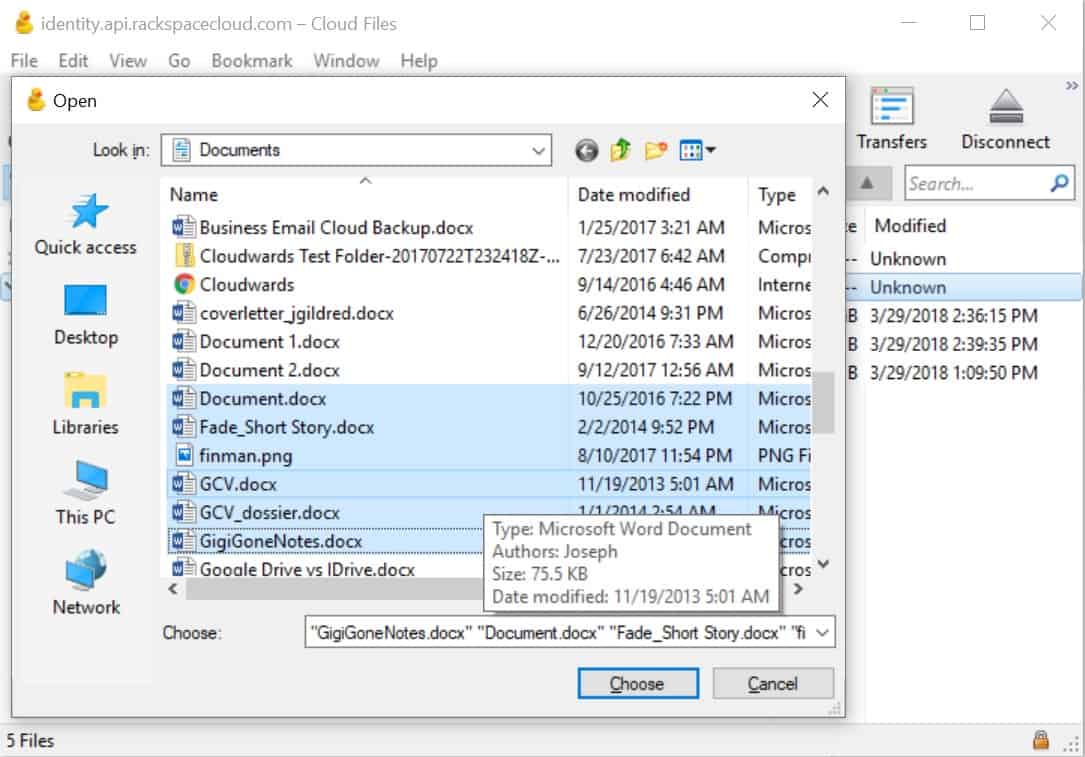Open the Go menu
Screen dimensions: 1085x757
(179, 61)
